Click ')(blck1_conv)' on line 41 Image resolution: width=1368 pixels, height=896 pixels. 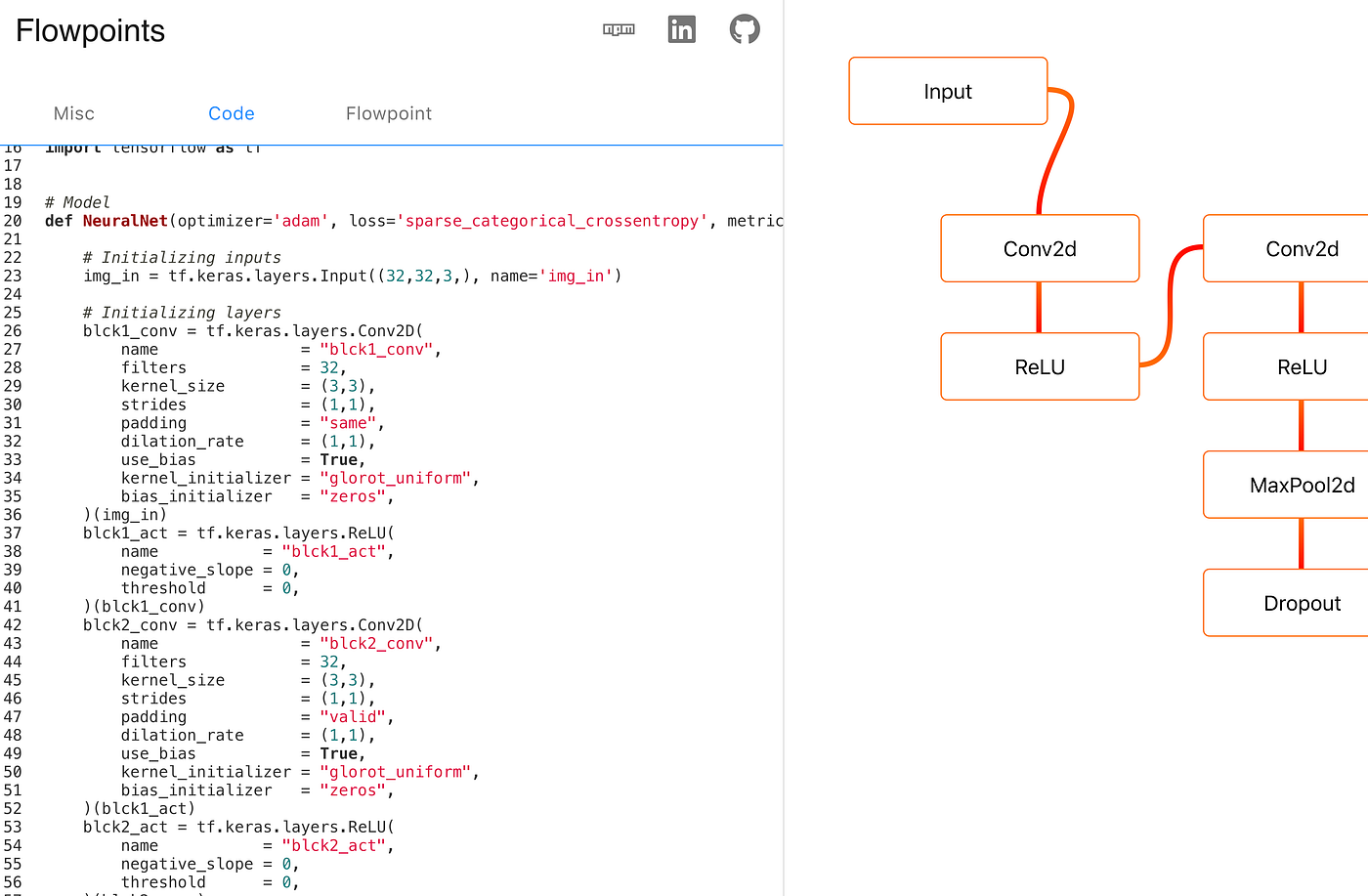145,607
